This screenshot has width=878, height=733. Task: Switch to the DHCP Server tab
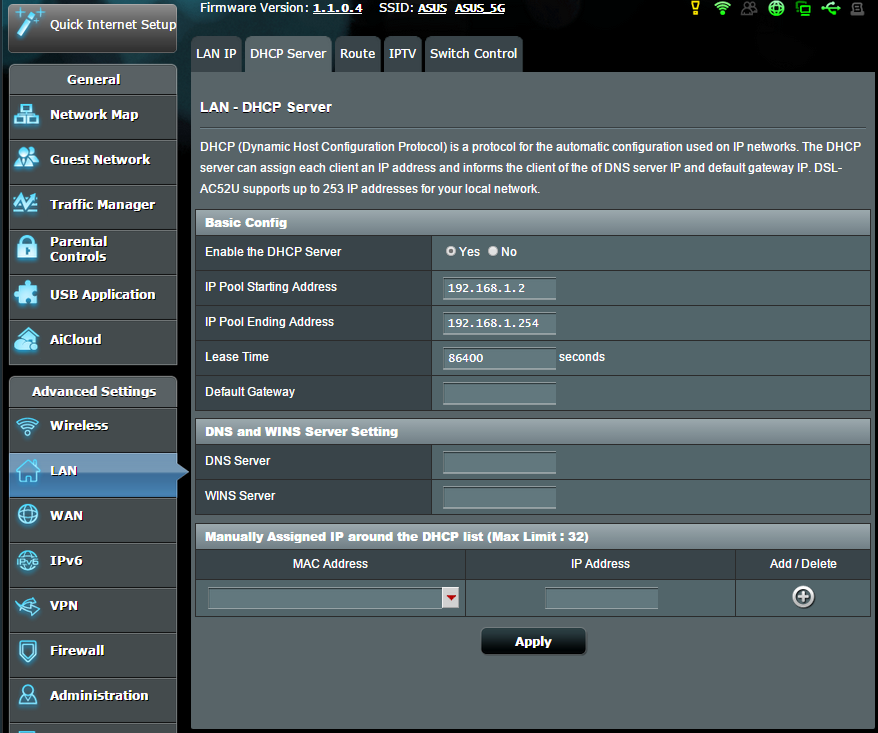pos(288,54)
